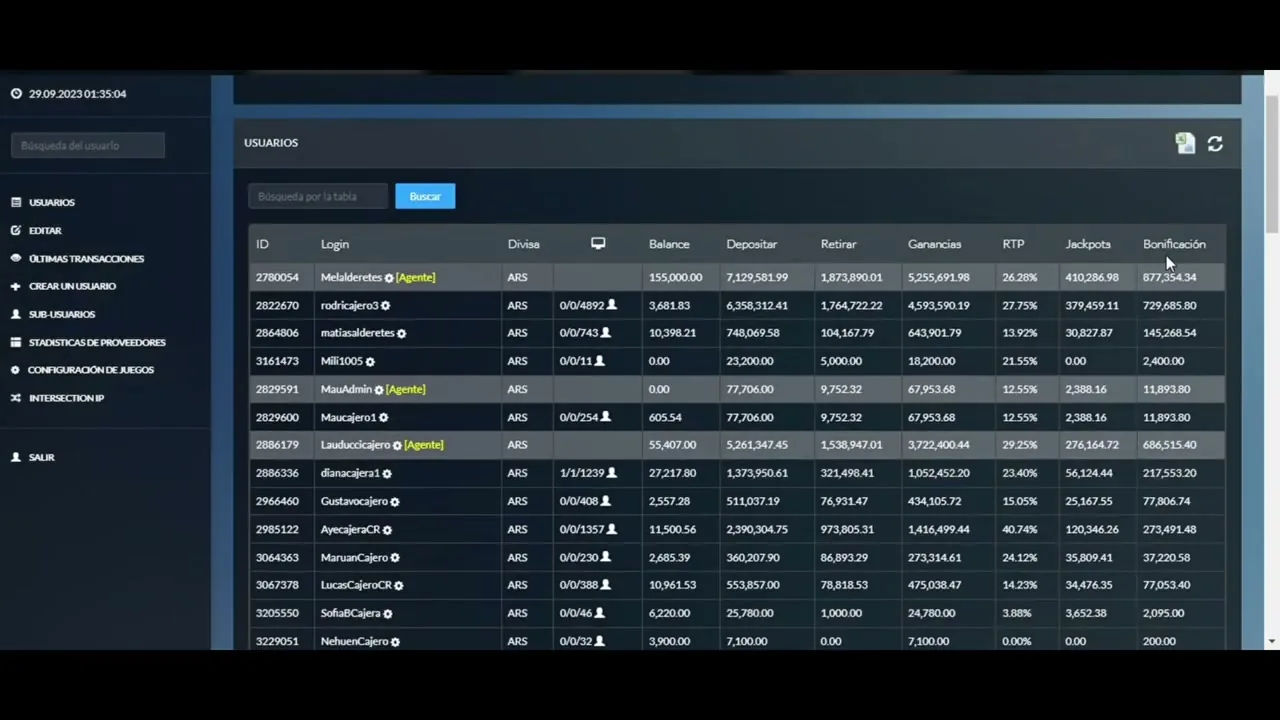The width and height of the screenshot is (1280, 720).
Task: Sort by Login column header
Action: (335, 244)
